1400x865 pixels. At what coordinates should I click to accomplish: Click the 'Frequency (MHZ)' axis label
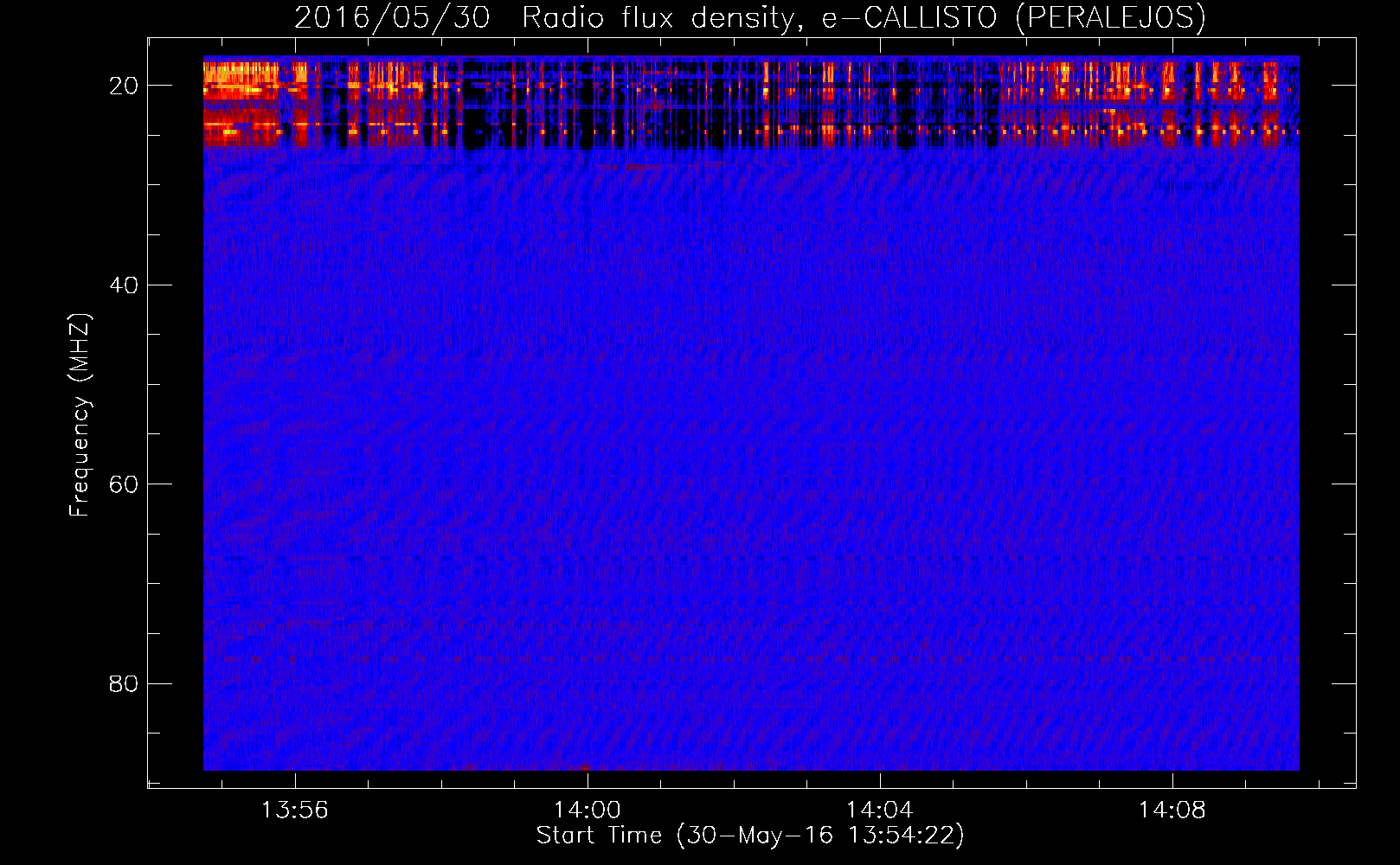[x=80, y=415]
